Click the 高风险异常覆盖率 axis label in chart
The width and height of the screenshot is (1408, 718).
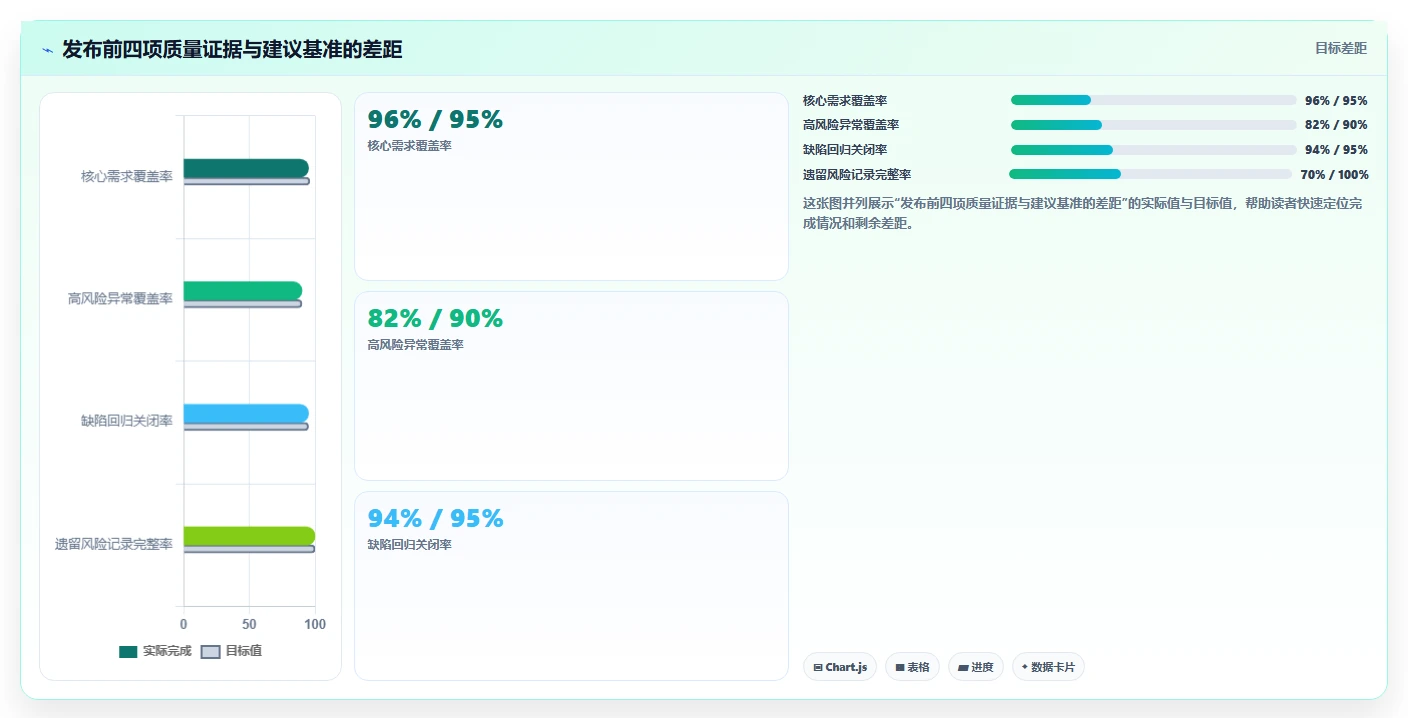click(x=120, y=298)
